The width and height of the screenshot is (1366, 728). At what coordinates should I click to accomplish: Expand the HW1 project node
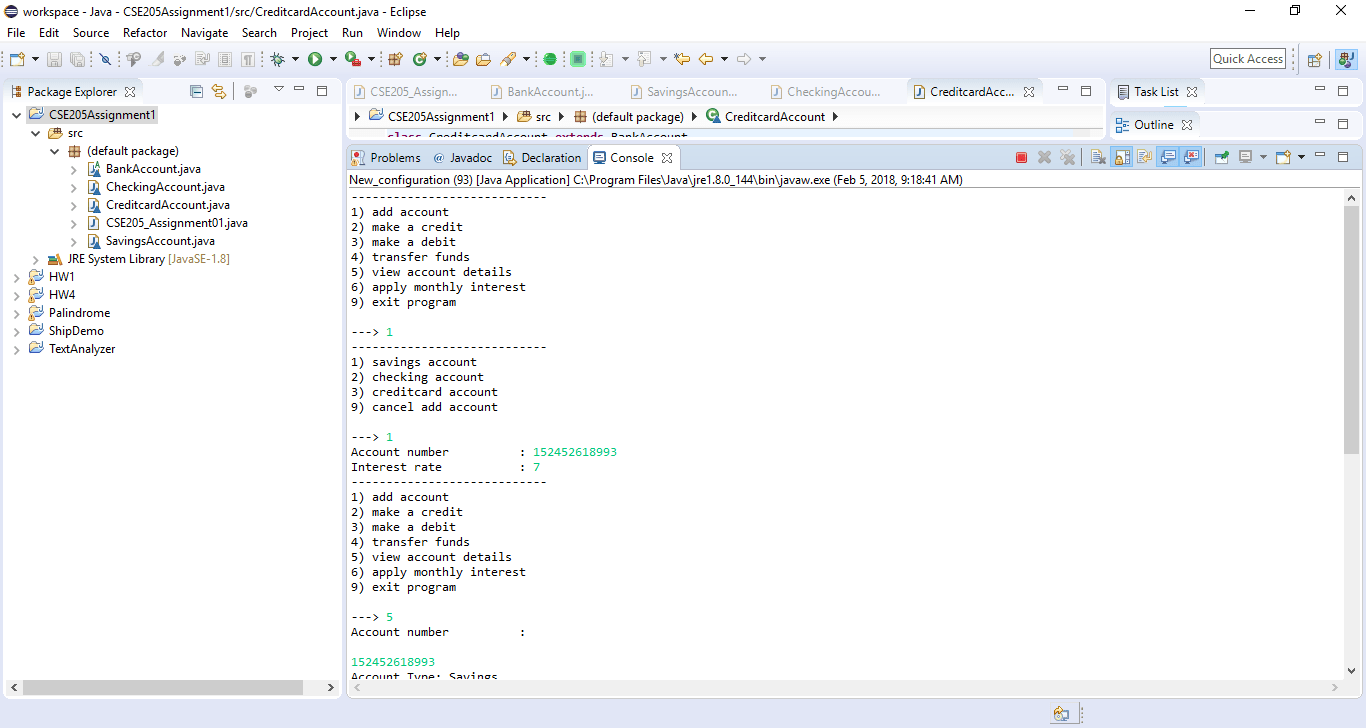[17, 277]
